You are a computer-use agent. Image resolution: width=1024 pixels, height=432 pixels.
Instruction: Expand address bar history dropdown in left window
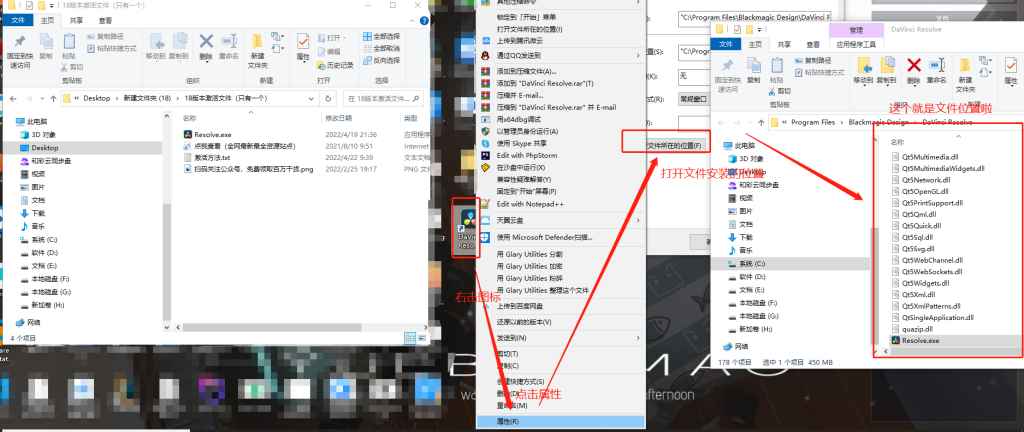click(315, 98)
